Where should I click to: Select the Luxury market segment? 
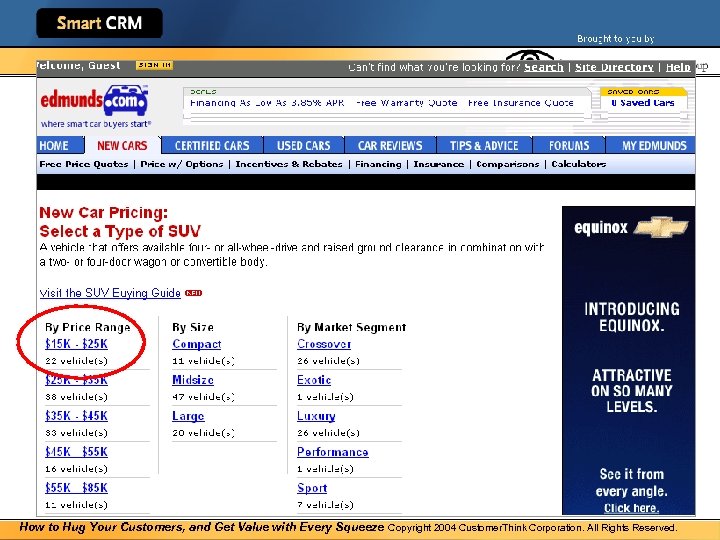(x=316, y=416)
